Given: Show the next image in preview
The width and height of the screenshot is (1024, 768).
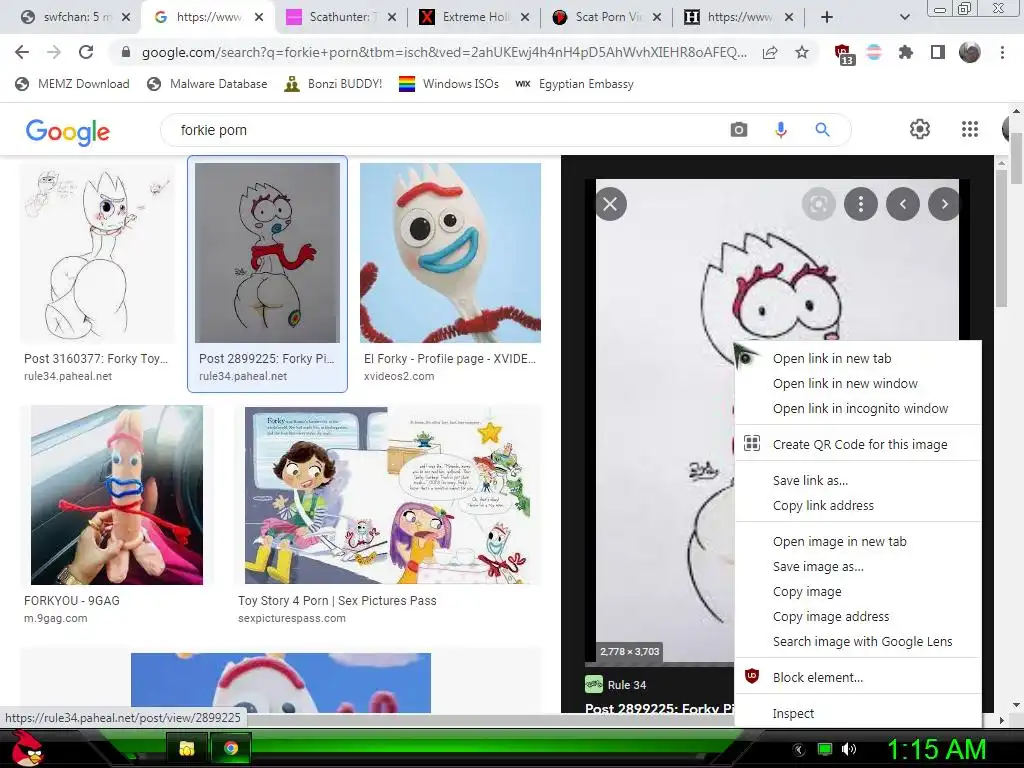Looking at the screenshot, I should (944, 204).
